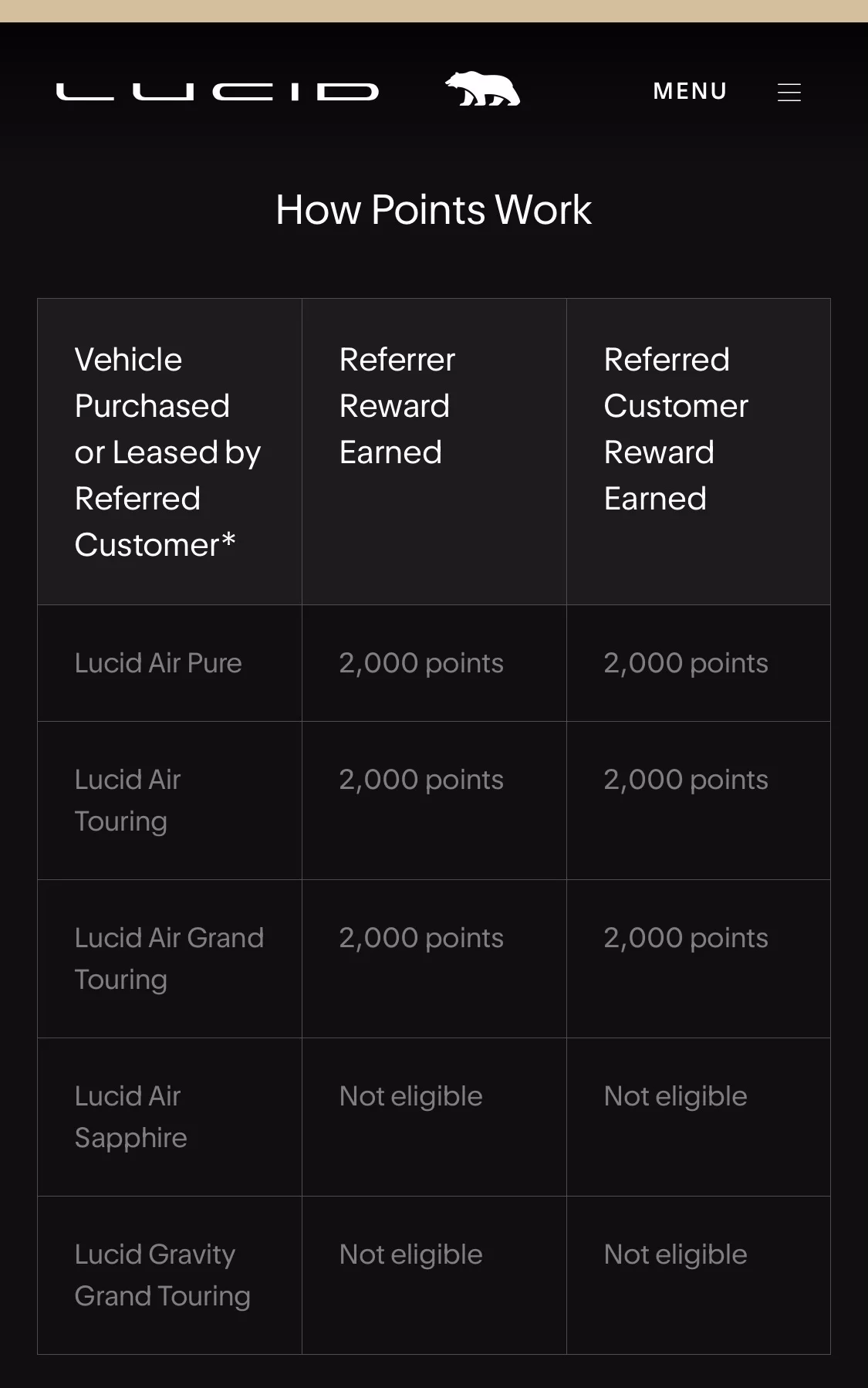The image size is (868, 1388).
Task: Click Referred Customer Reward Earned header
Action: [x=698, y=452]
